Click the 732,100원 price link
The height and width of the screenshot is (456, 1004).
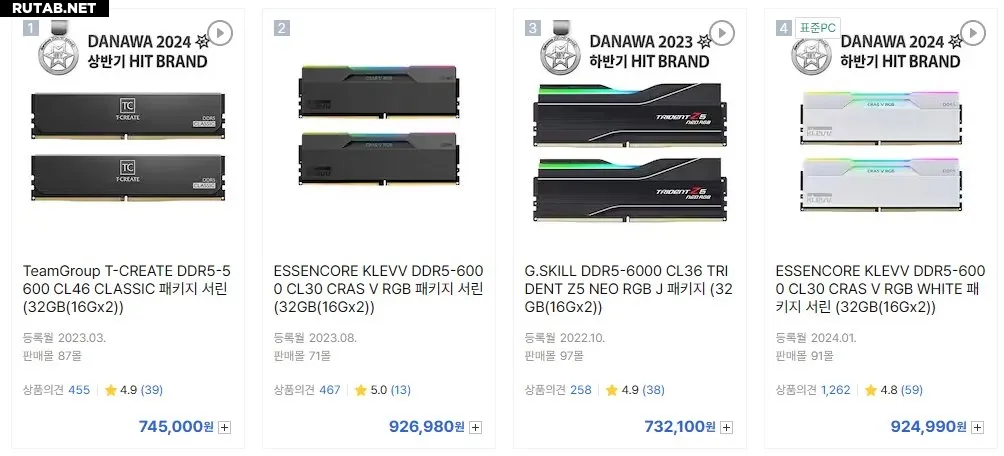[x=679, y=427]
